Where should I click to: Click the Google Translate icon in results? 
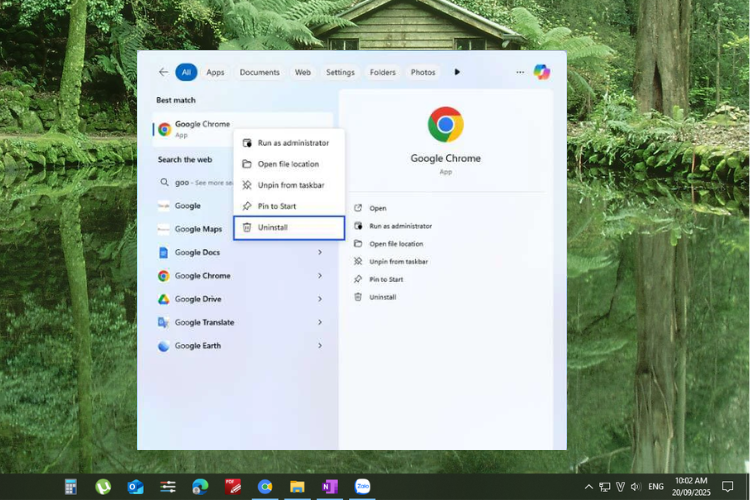tap(164, 322)
